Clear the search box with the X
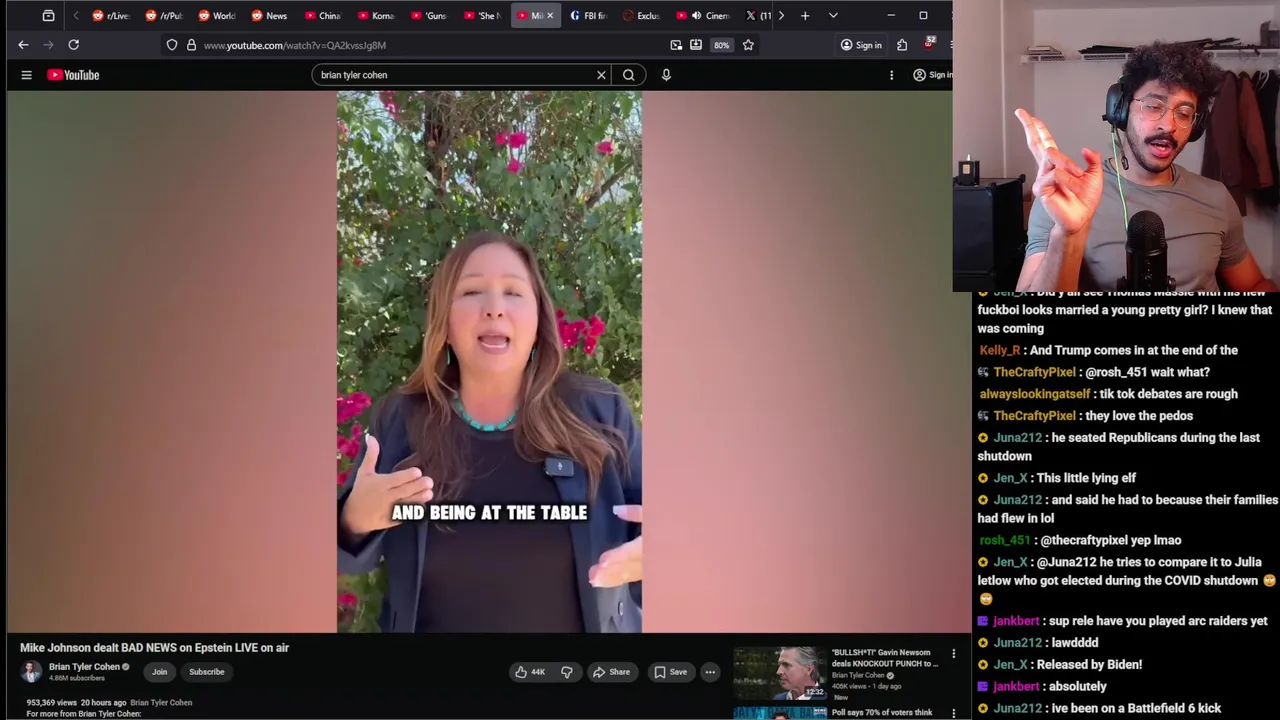This screenshot has height=720, width=1280. click(x=601, y=75)
